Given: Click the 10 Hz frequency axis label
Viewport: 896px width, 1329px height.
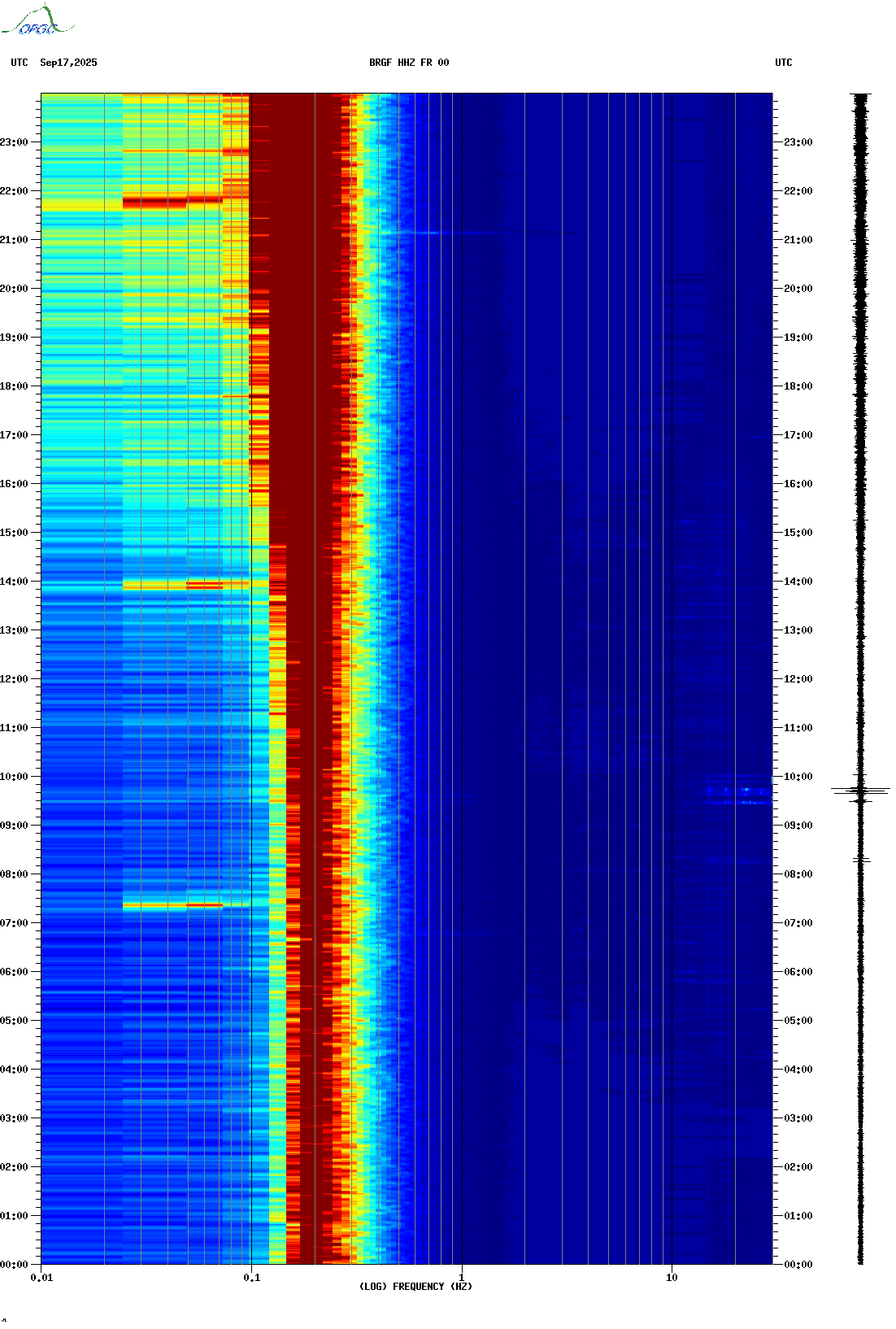Looking at the screenshot, I should tap(672, 1278).
